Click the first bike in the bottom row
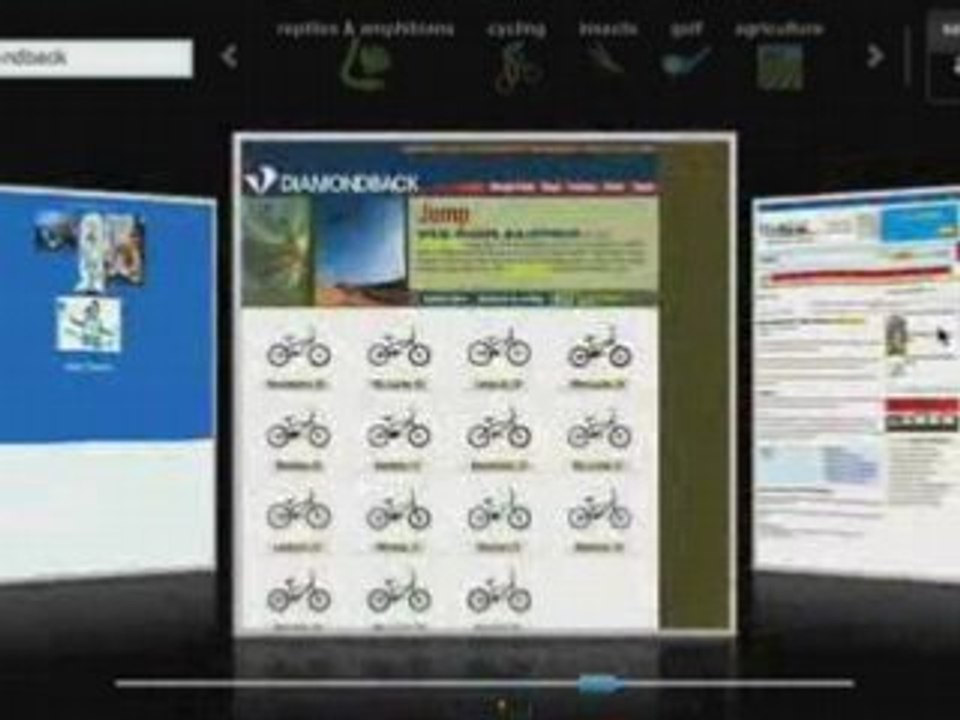 [298, 593]
